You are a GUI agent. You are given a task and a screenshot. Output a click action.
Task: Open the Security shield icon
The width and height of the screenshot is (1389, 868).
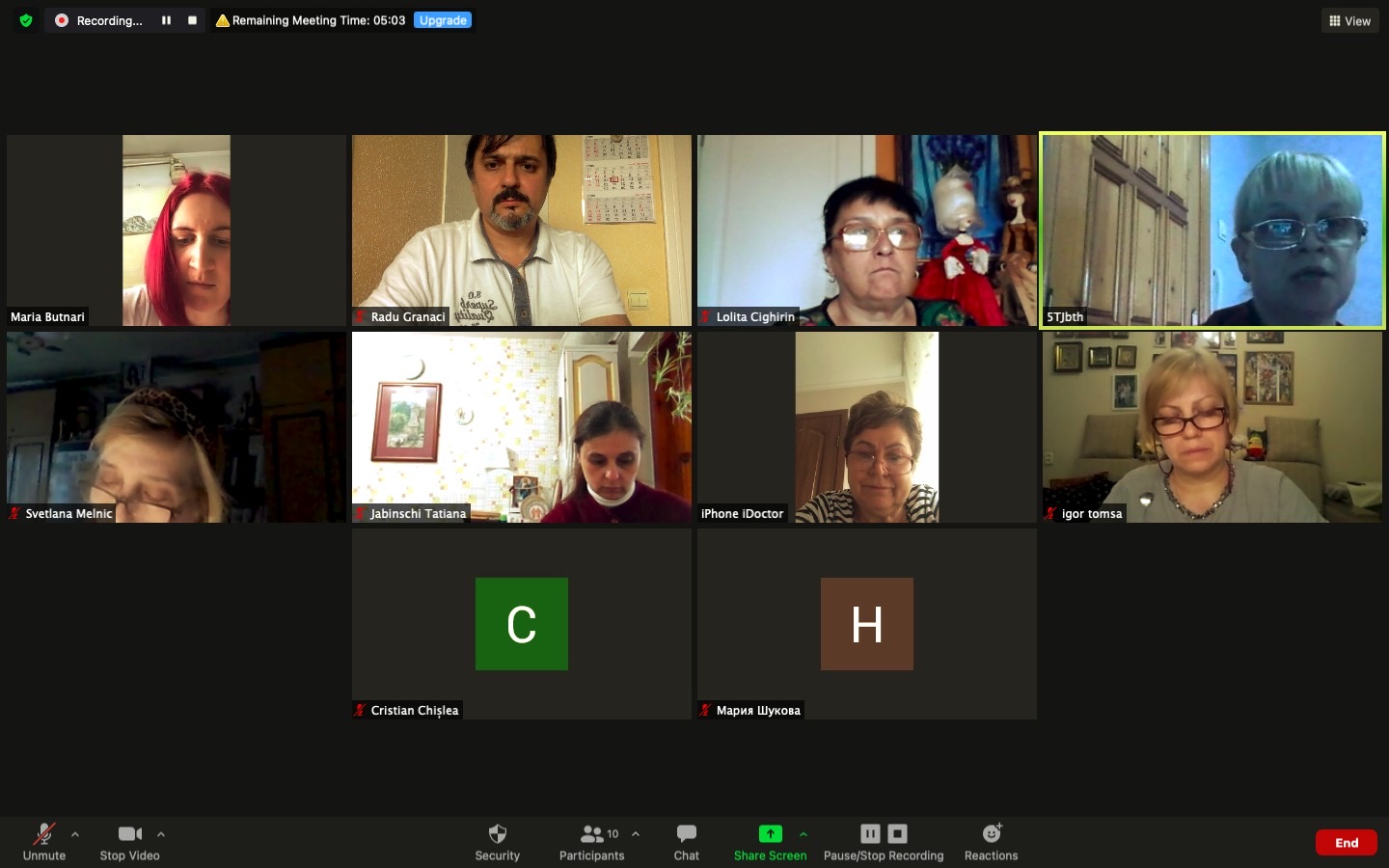tap(497, 834)
